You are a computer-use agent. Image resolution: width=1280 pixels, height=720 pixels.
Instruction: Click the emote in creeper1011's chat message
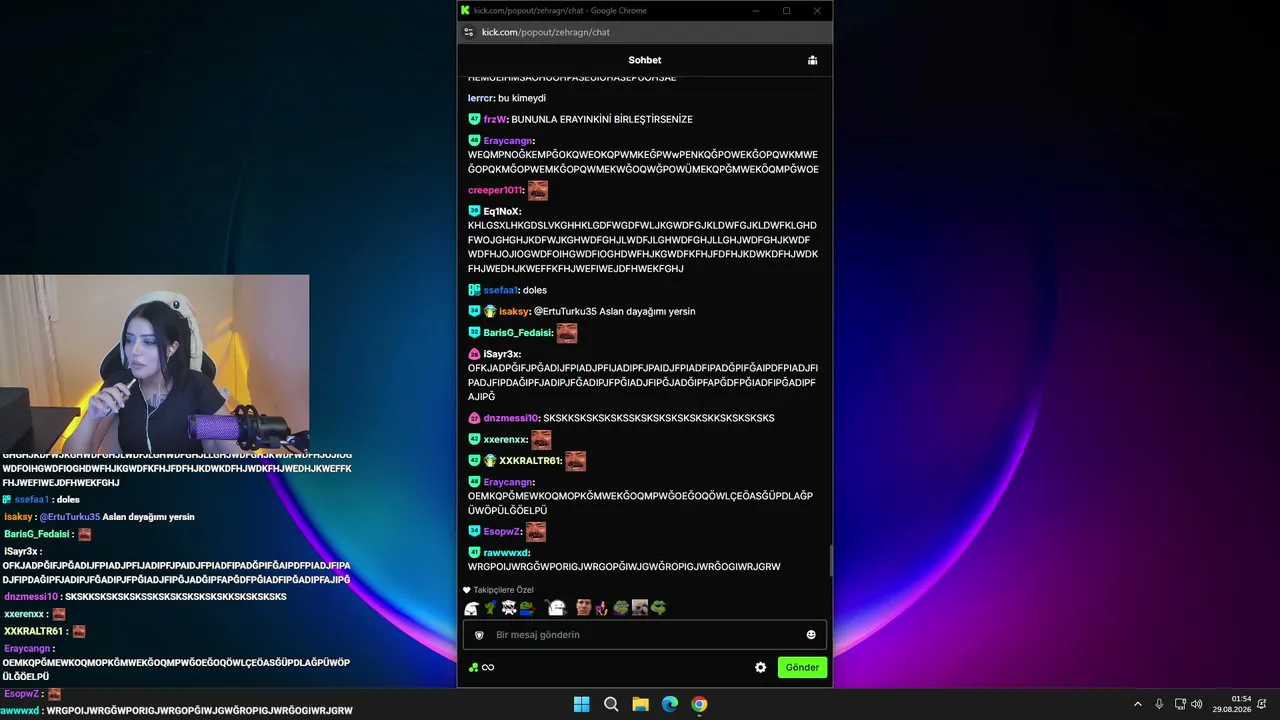[x=538, y=190]
